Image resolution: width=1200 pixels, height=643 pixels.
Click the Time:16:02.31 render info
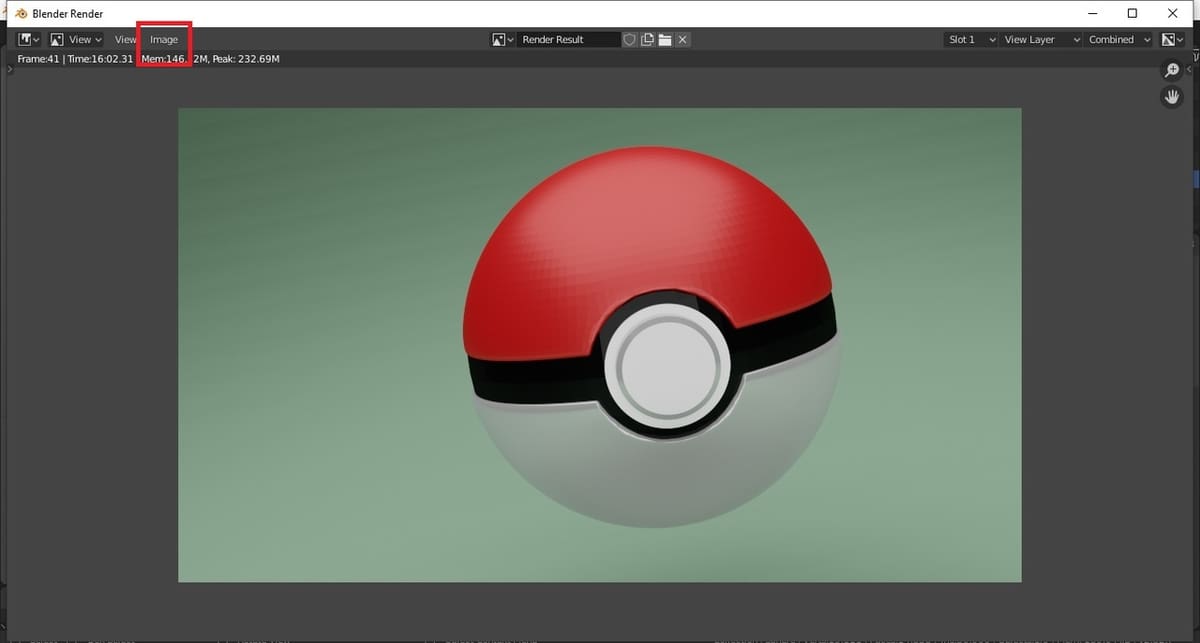click(100, 59)
